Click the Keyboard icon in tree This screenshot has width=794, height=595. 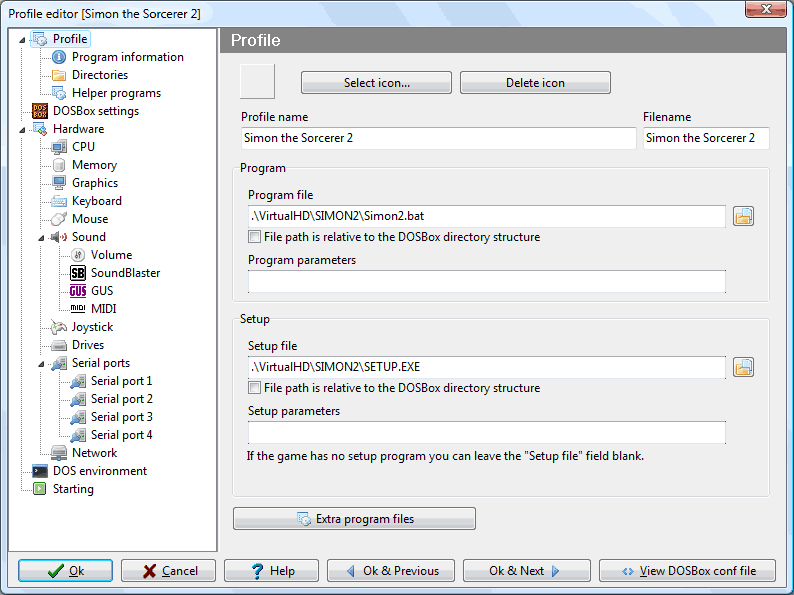pyautogui.click(x=59, y=201)
